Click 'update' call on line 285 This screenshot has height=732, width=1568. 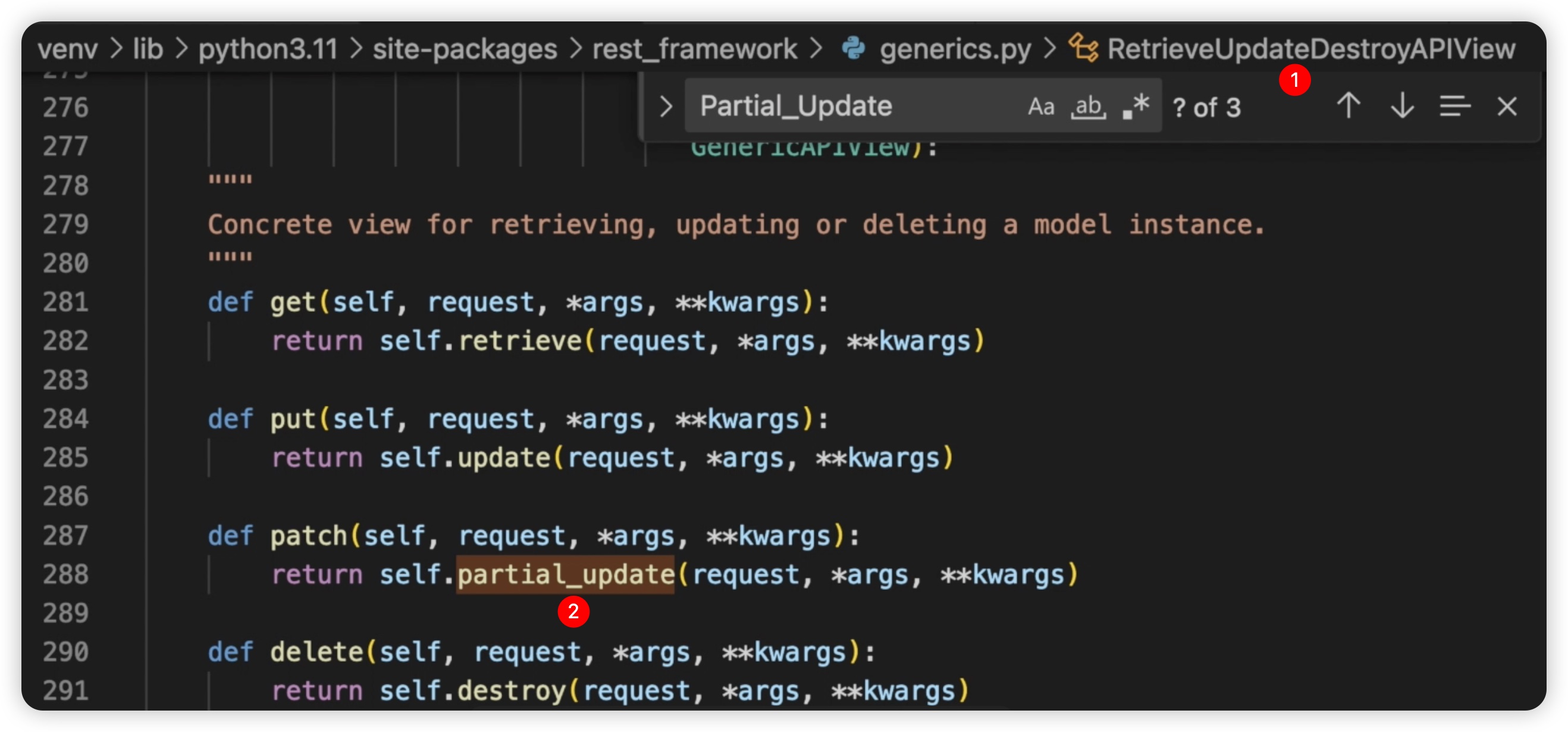coord(504,458)
